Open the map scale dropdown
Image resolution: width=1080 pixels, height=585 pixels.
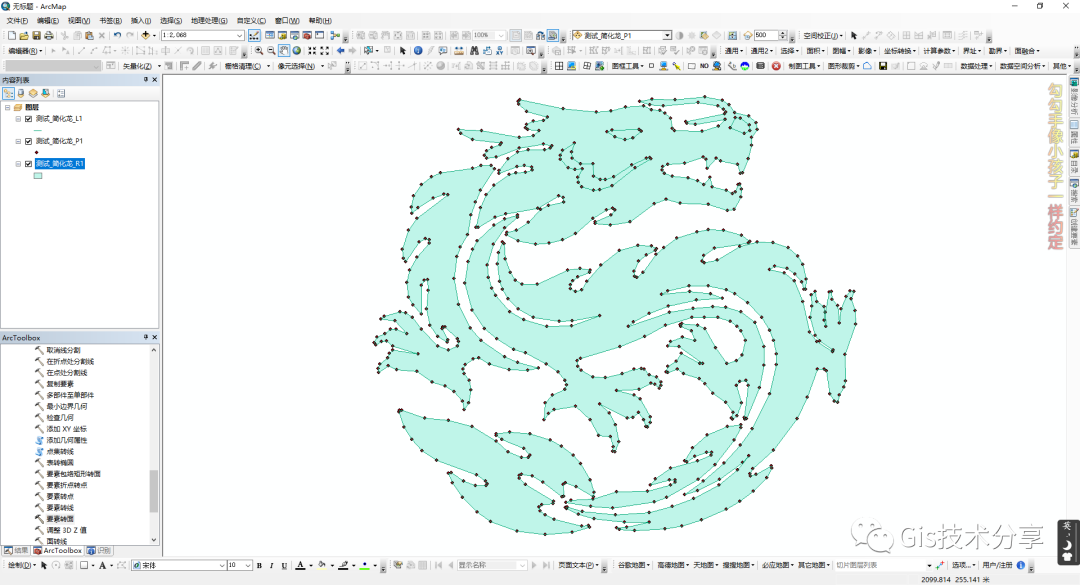pyautogui.click(x=240, y=35)
